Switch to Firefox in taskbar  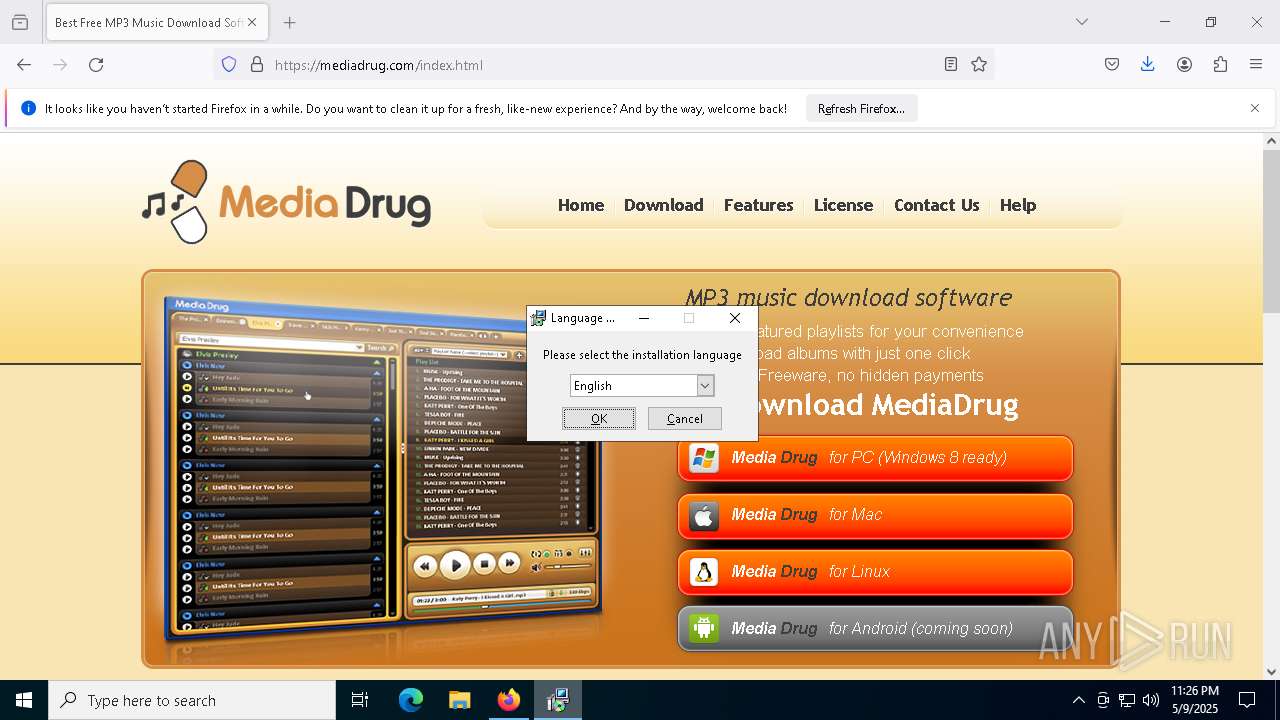509,700
